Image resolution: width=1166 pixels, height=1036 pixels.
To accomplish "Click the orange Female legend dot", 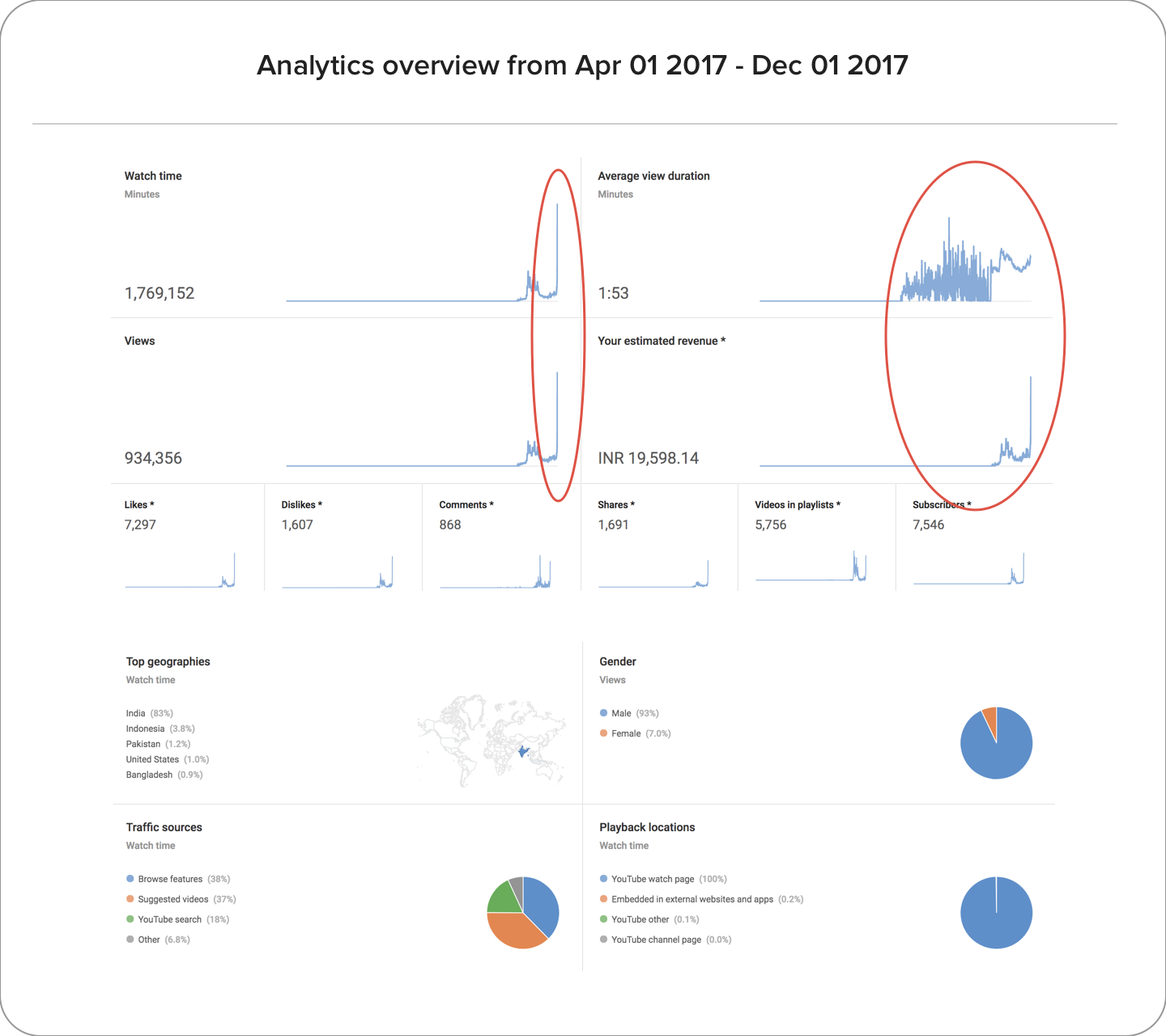I will [603, 732].
